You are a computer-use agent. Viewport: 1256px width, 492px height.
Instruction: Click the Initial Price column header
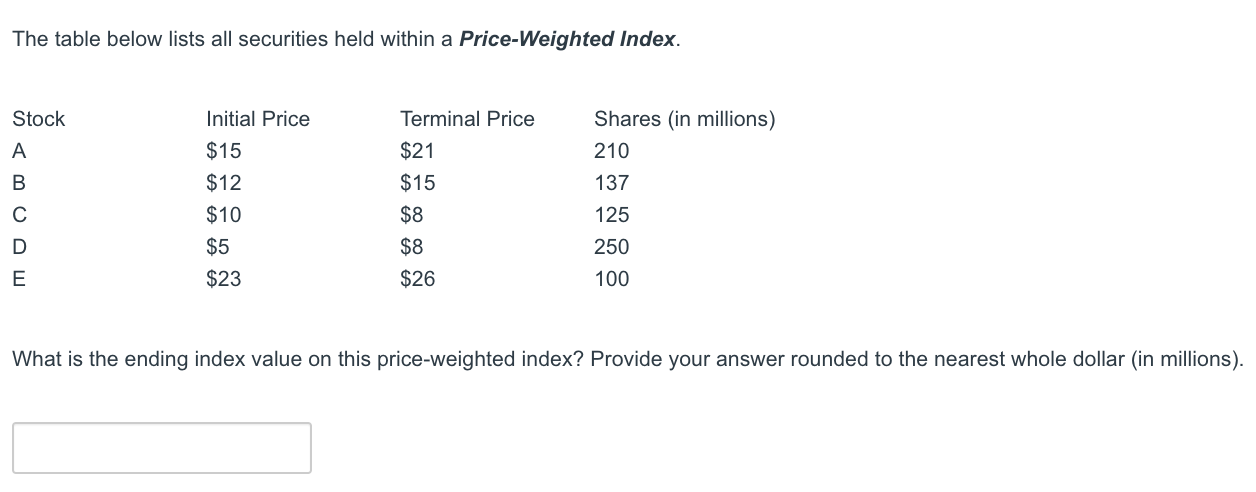(x=258, y=119)
